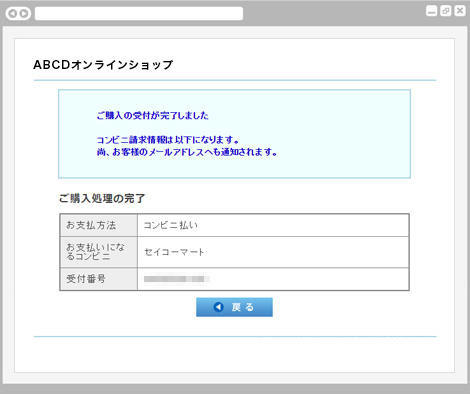This screenshot has height=394, width=470.
Task: Click the 受付番号 label cell
Action: coord(99,279)
